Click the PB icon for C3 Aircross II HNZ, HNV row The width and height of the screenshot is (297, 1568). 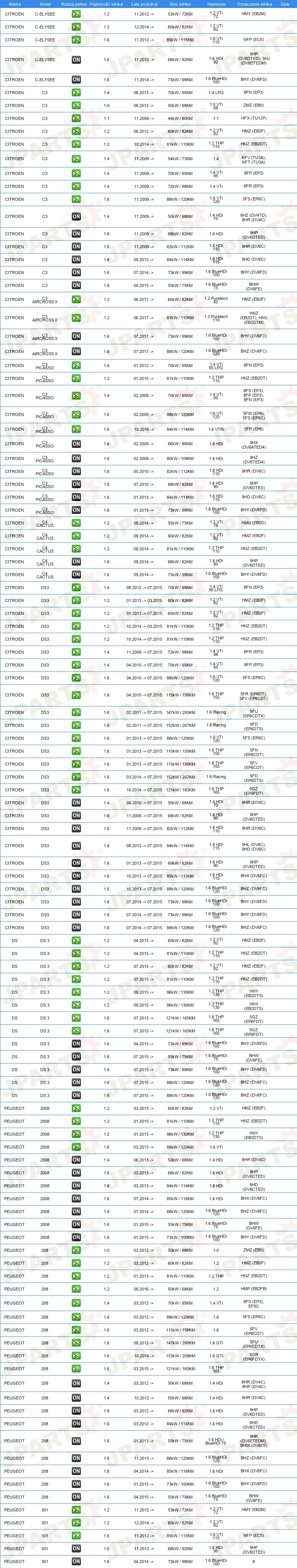76,318
